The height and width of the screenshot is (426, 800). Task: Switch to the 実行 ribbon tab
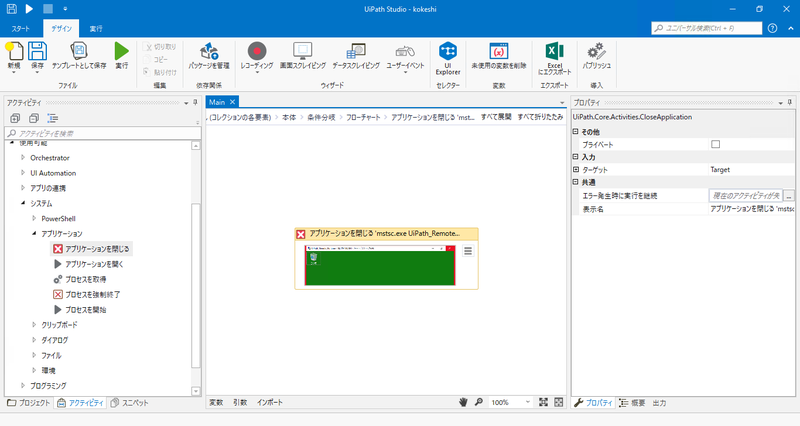pos(96,29)
